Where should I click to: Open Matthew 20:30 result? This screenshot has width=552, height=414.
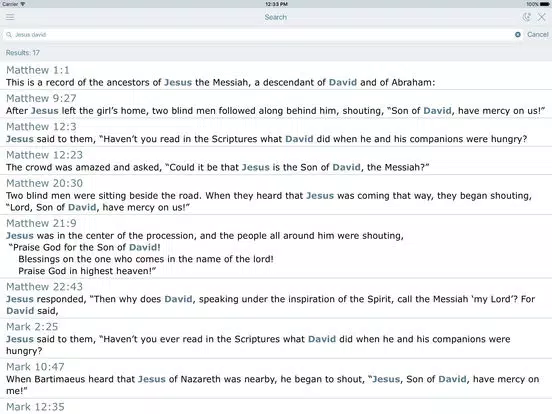click(276, 195)
